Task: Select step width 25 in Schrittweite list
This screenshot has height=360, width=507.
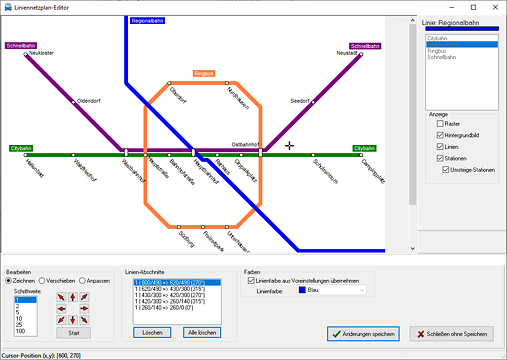Action: coord(26,325)
